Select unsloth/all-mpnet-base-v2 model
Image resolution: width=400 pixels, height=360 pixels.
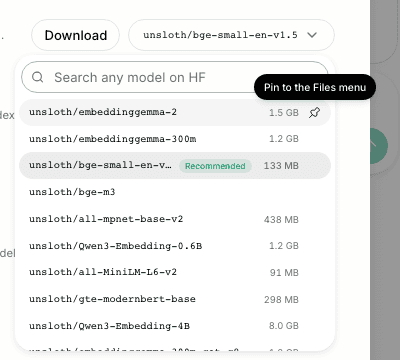(x=175, y=219)
